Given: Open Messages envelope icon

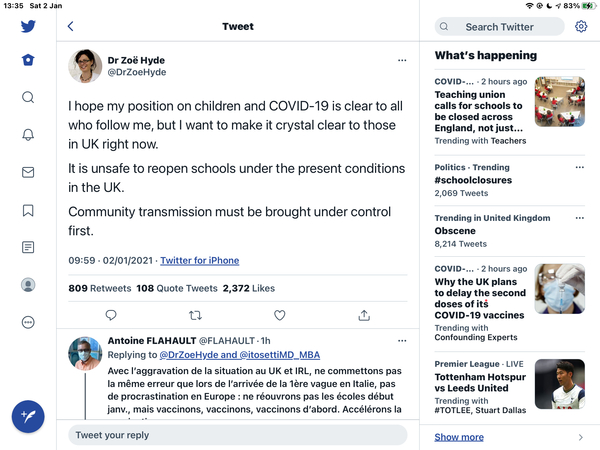Looking at the screenshot, I should 28,172.
